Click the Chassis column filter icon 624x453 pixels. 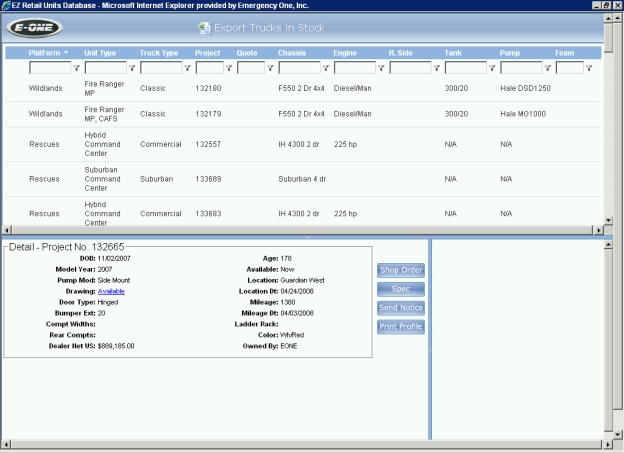[326, 68]
